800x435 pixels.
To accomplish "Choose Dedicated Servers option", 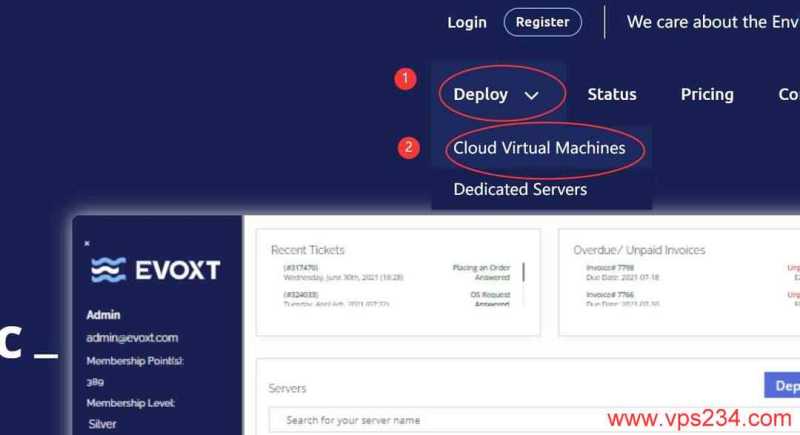I will coord(520,189).
